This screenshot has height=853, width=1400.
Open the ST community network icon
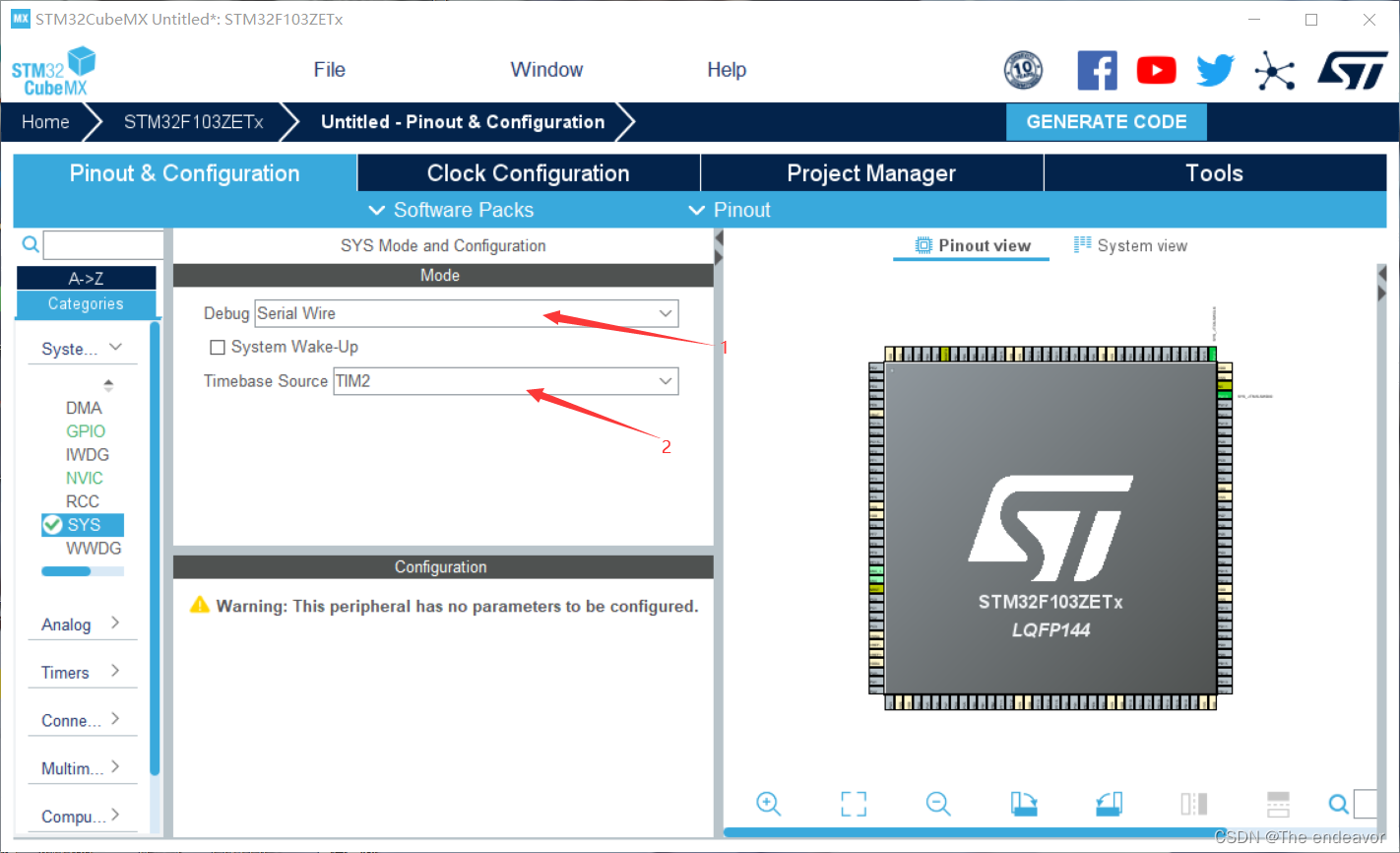point(1275,71)
